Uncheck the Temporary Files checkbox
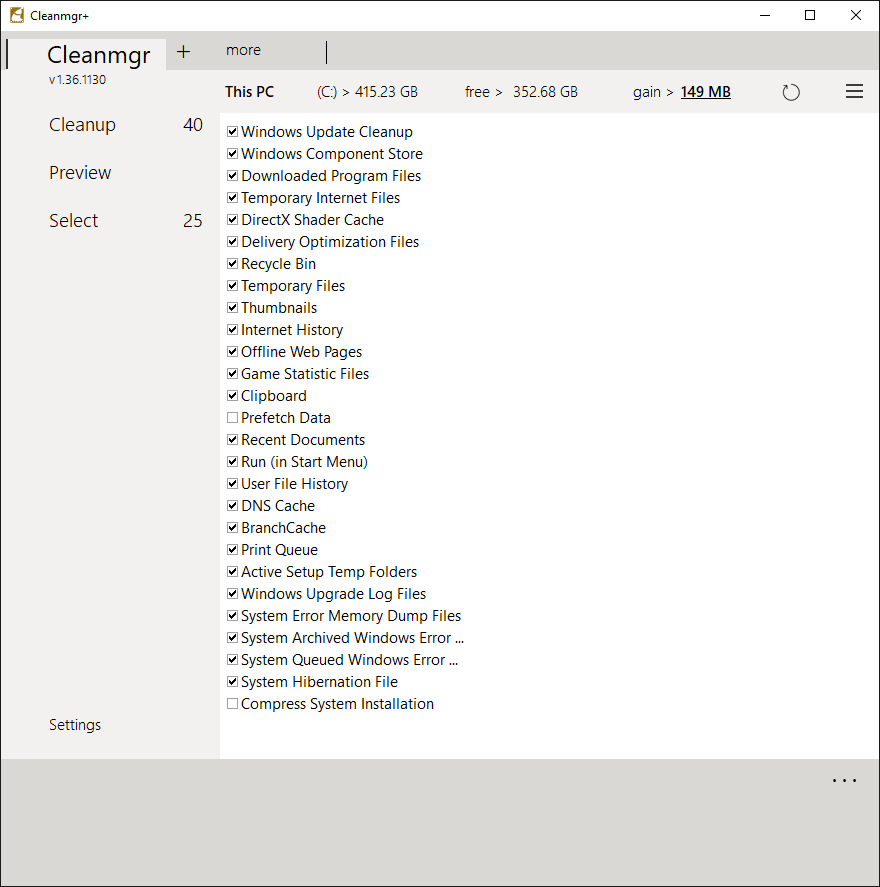 pyautogui.click(x=232, y=286)
